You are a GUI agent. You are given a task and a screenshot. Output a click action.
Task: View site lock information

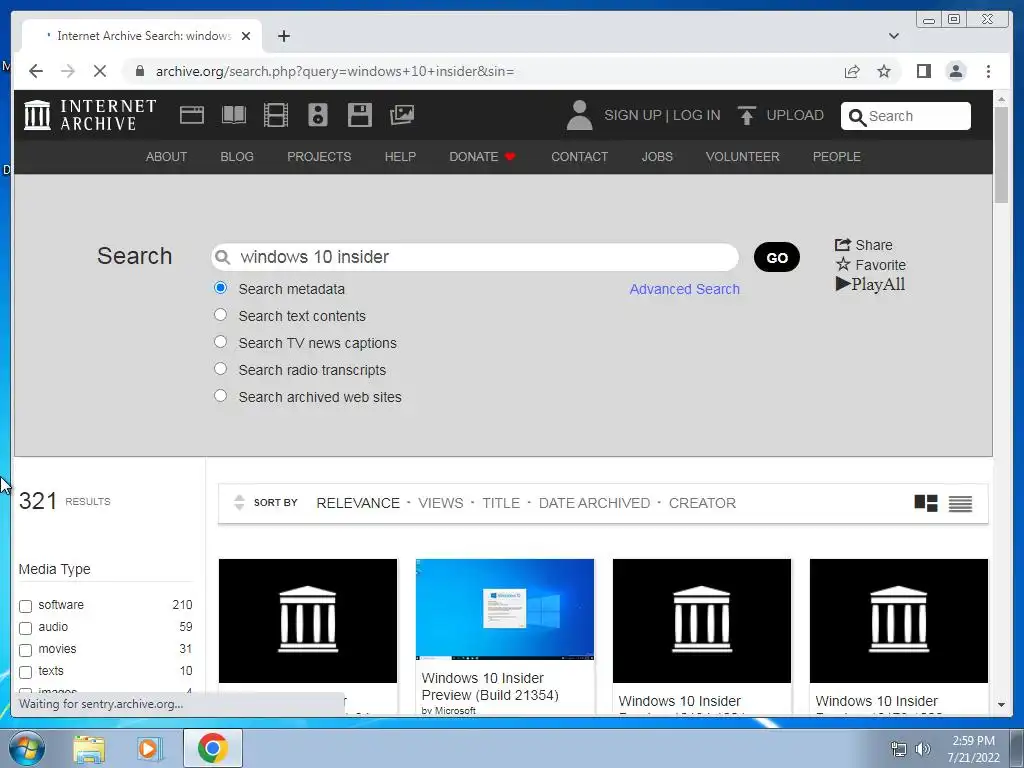(139, 71)
